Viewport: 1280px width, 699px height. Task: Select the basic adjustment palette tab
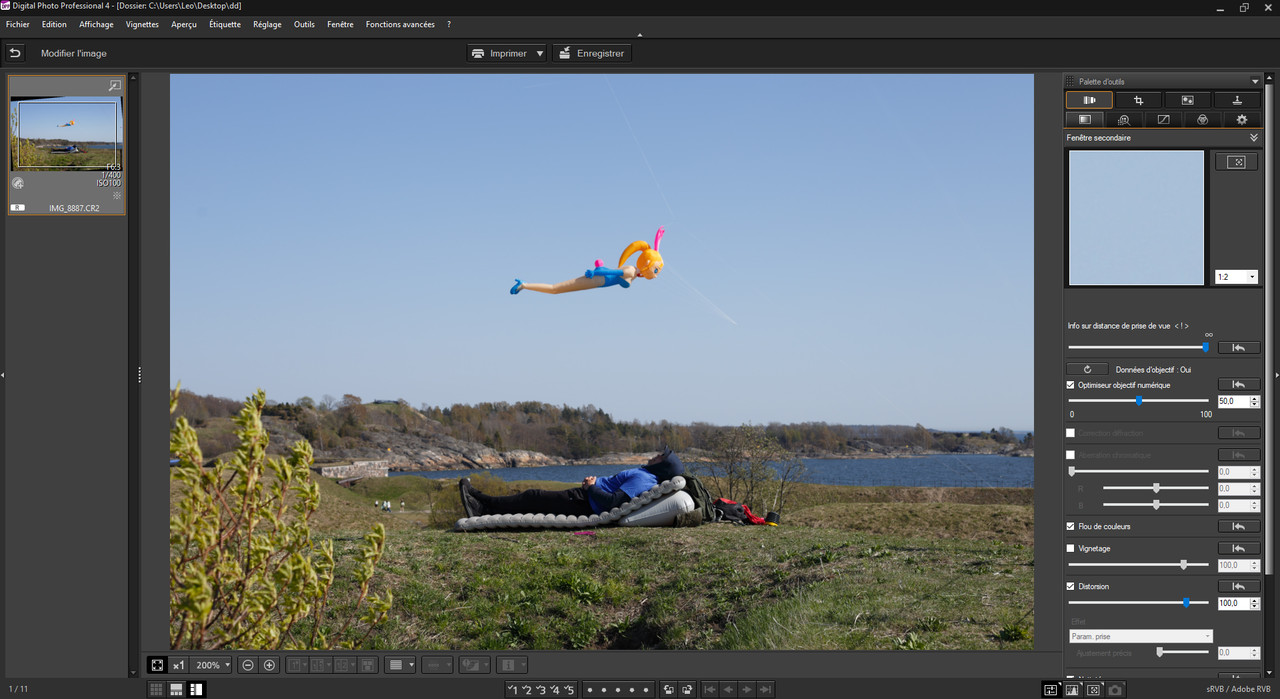(x=1085, y=119)
